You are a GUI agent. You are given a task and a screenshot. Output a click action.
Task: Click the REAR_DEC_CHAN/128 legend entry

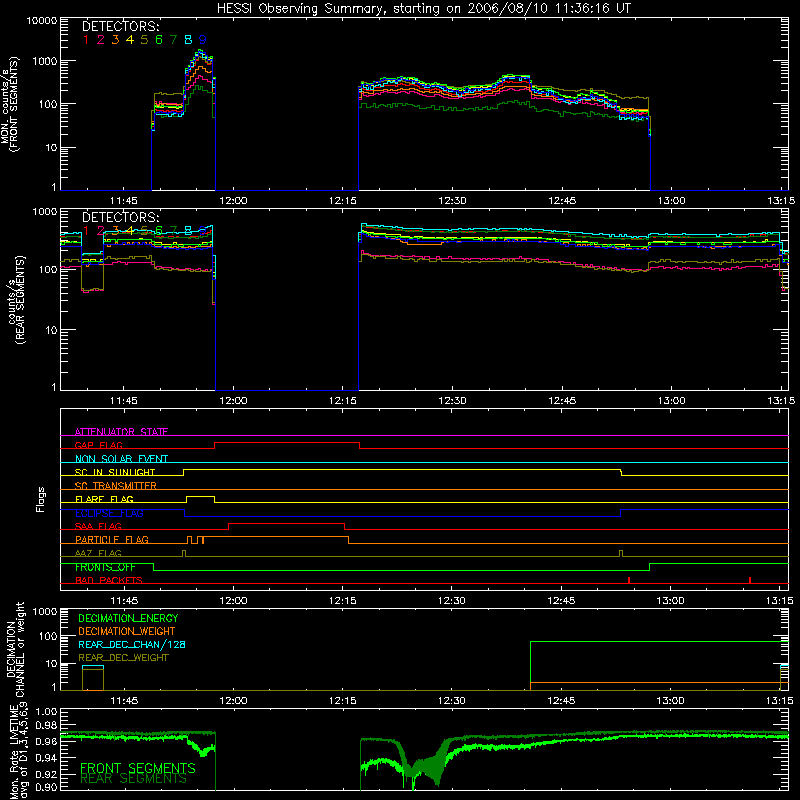coord(132,645)
